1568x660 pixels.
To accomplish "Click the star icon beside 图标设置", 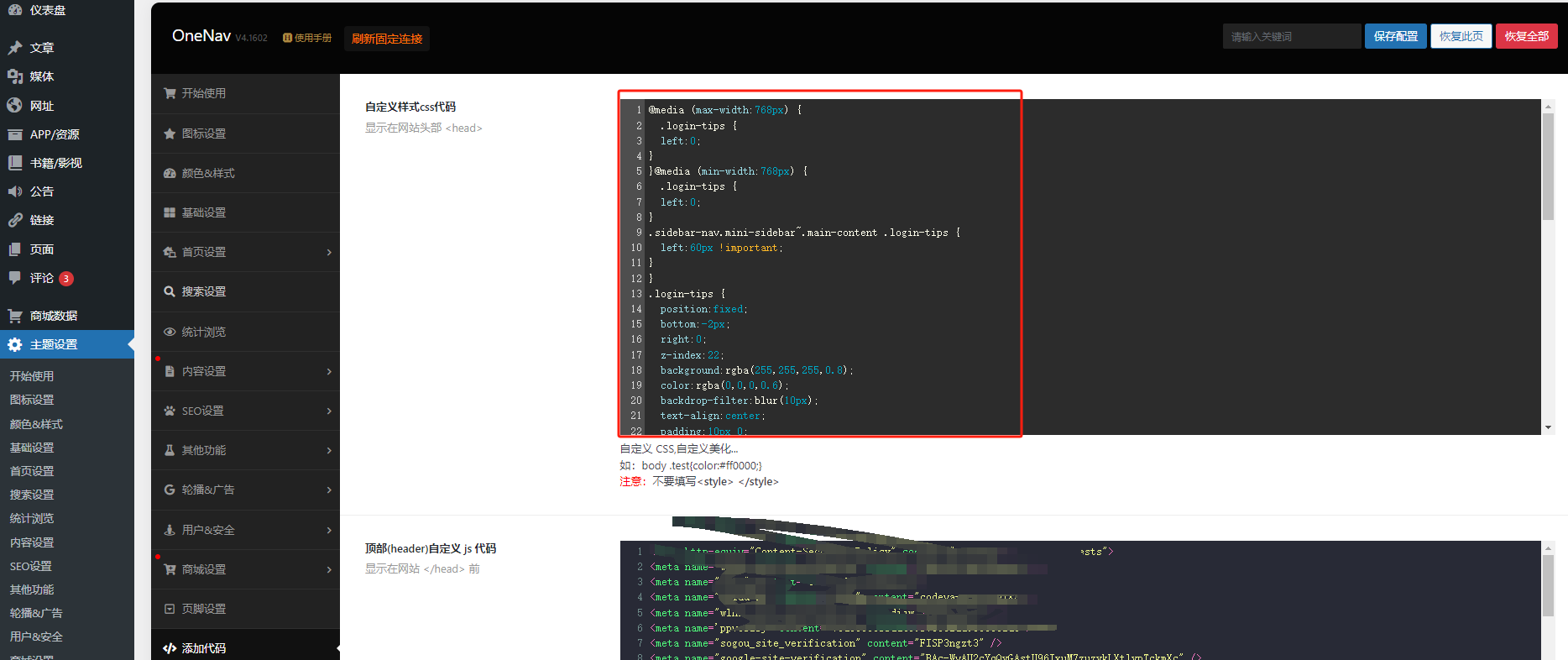I will pyautogui.click(x=170, y=134).
